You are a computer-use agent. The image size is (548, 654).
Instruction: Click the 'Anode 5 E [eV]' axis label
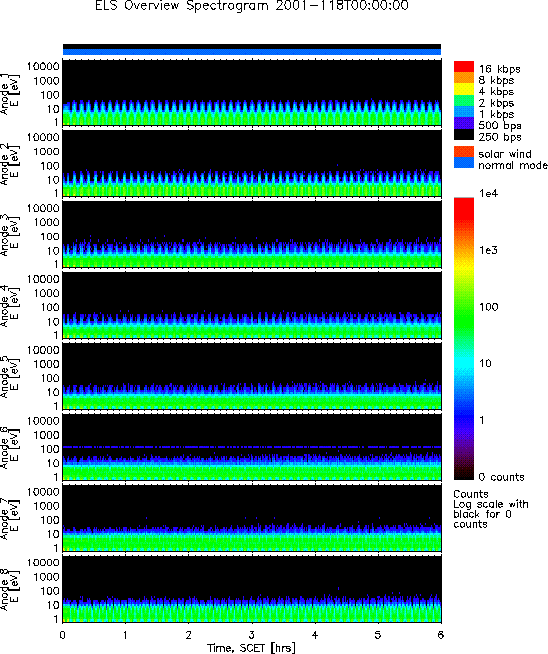coord(10,377)
